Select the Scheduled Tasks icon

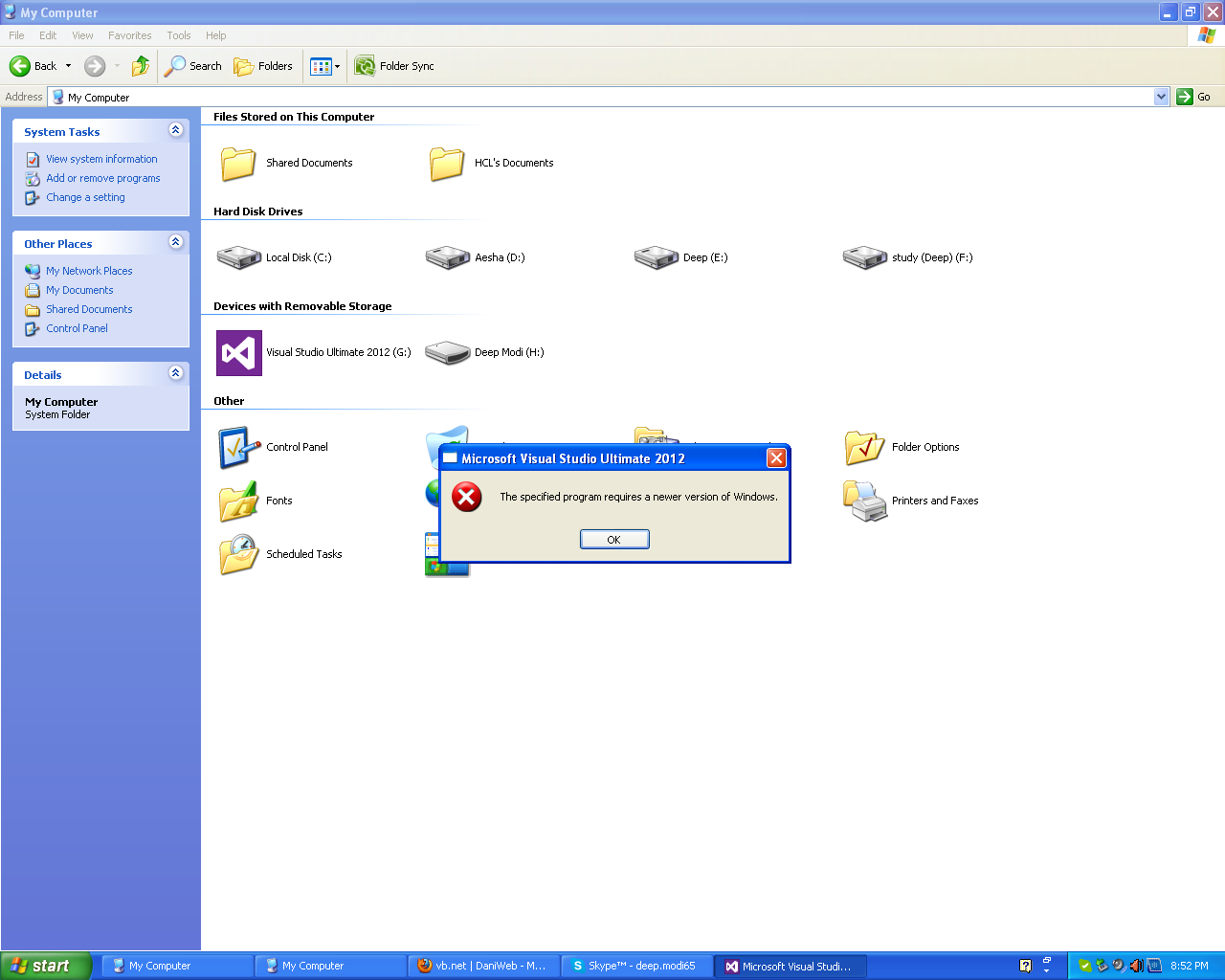(x=239, y=555)
